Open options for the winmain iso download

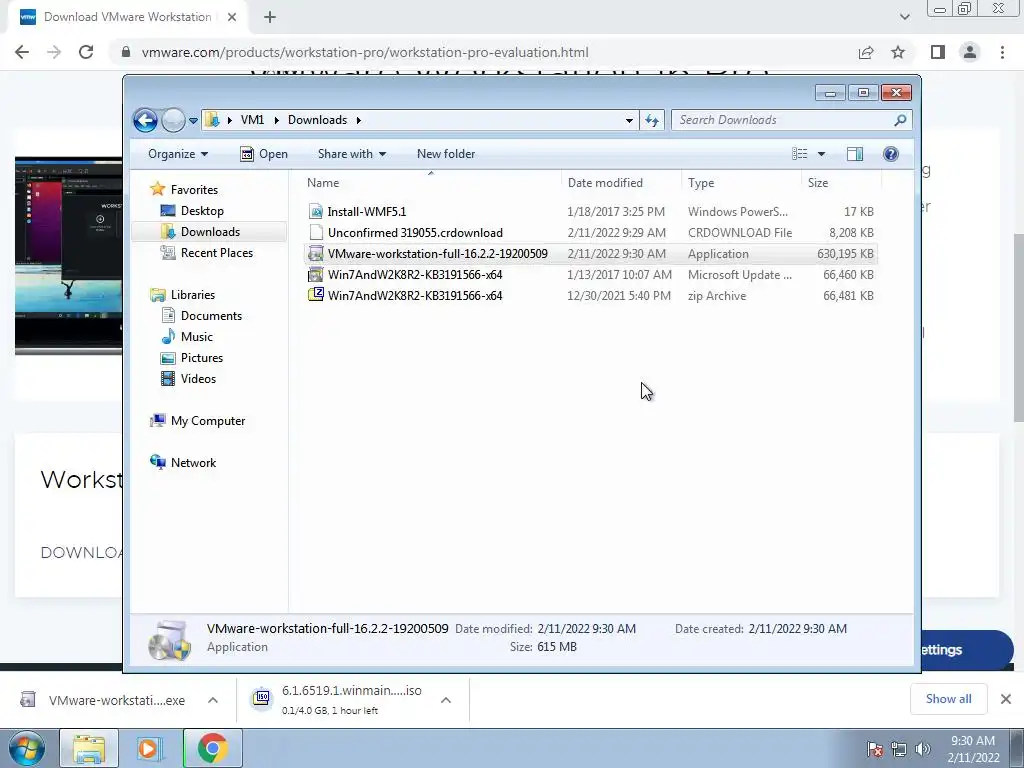[x=446, y=700]
